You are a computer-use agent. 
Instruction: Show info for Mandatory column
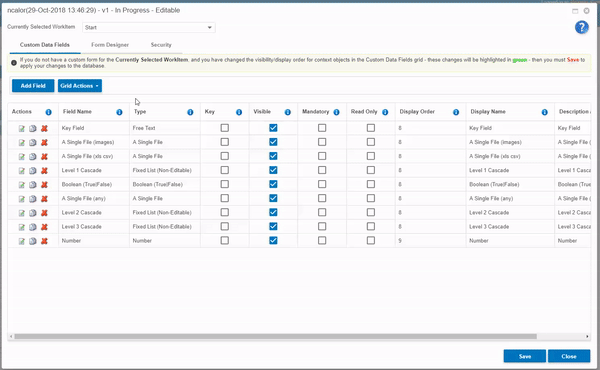pyautogui.click(x=336, y=112)
